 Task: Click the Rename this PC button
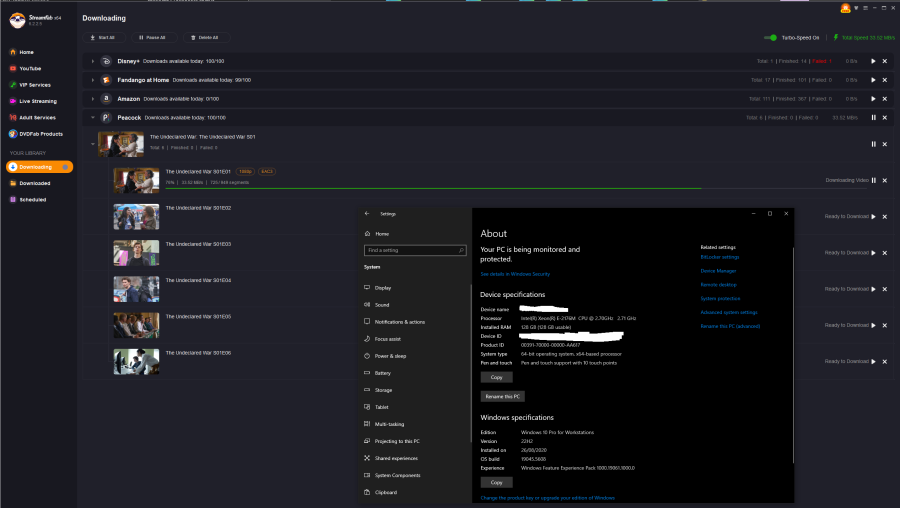[x=503, y=396]
